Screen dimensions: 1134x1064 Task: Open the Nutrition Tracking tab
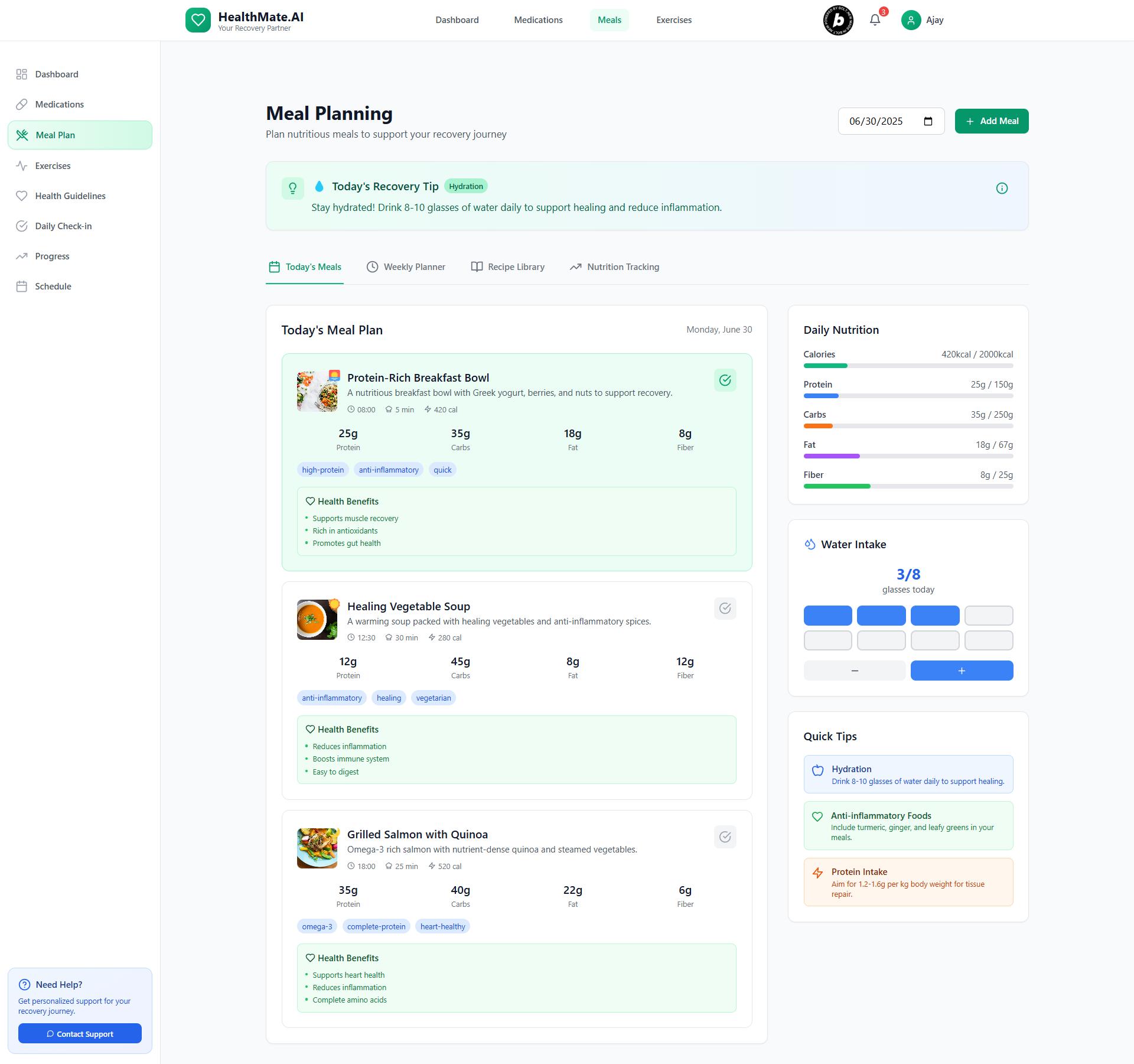click(x=614, y=267)
